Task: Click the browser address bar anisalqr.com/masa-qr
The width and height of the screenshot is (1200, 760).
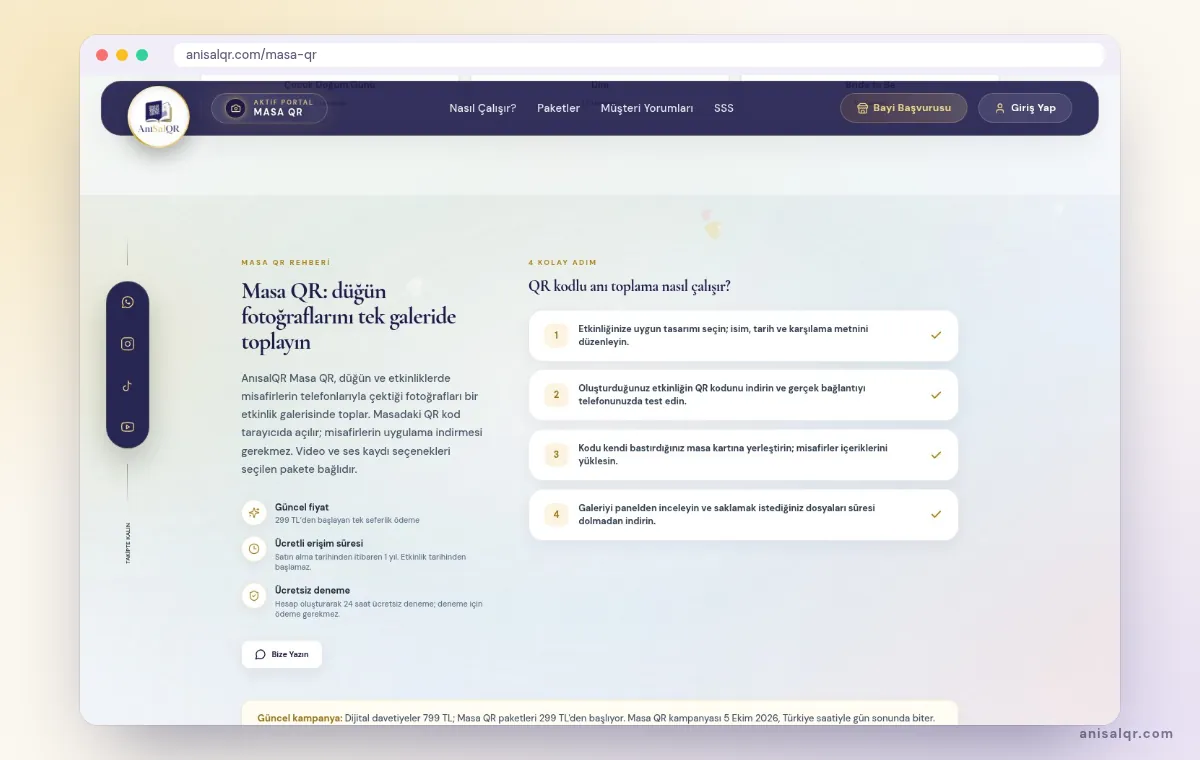Action: pos(638,55)
